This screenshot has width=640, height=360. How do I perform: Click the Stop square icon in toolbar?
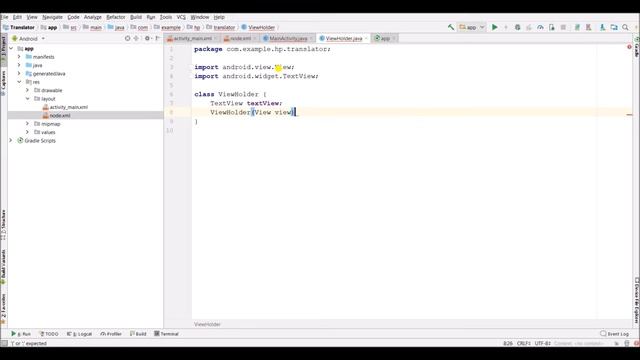563,27
